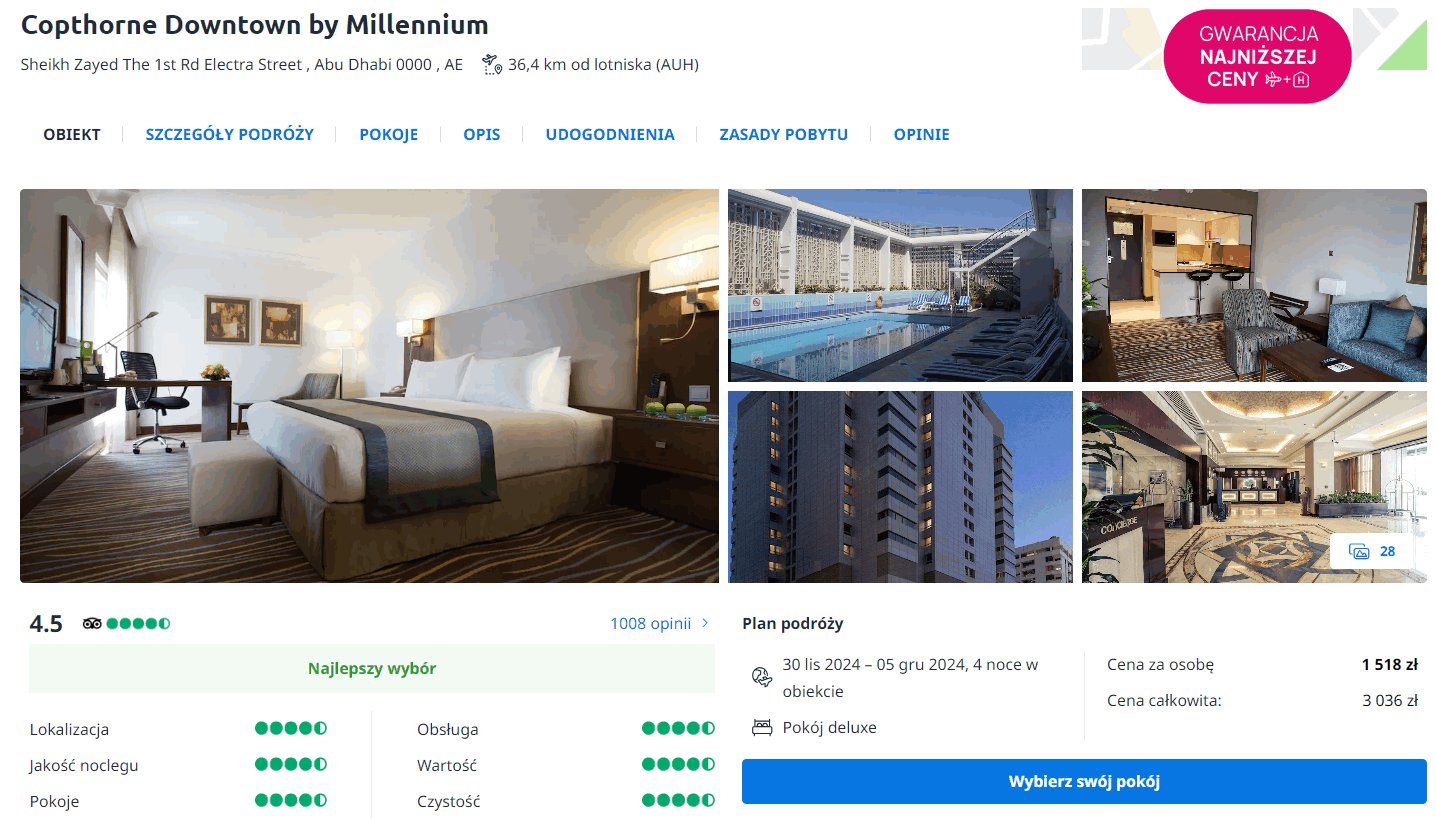Click the Wybierz swój pokój button

1083,782
